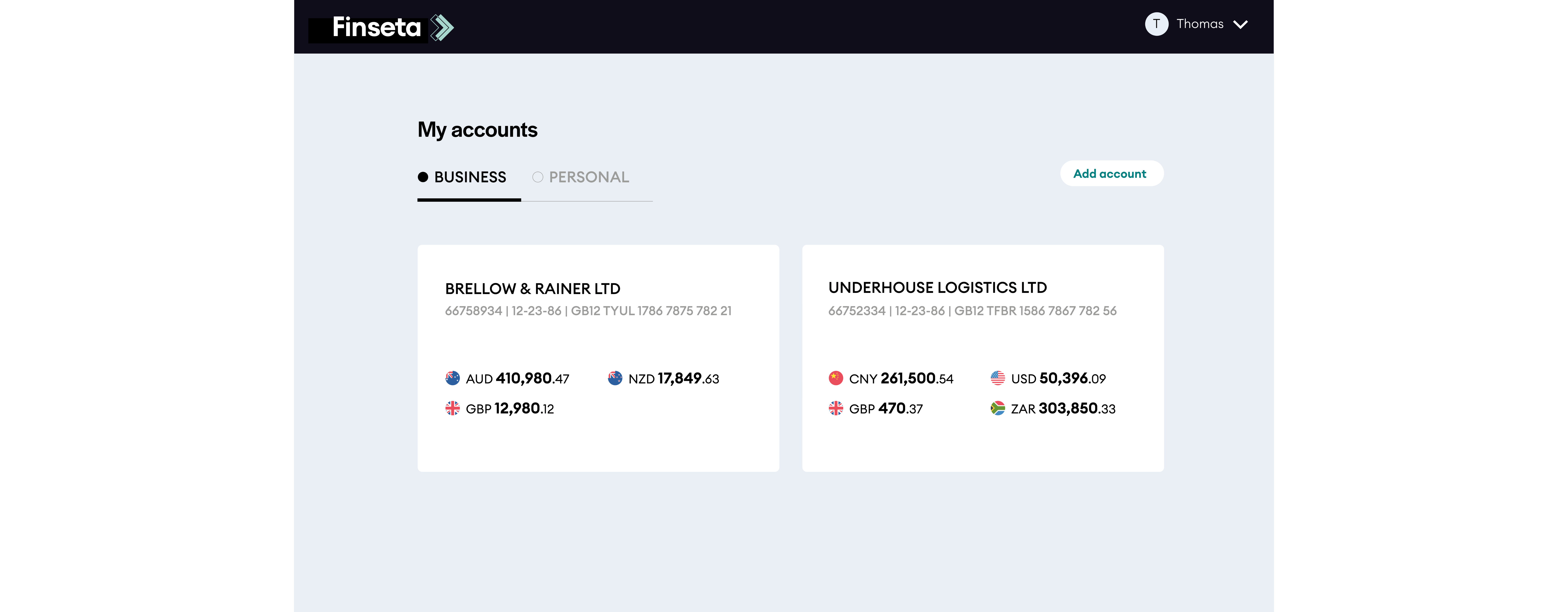This screenshot has height=612, width=1568.
Task: Click the Finseta logo arrow icon
Action: (442, 27)
